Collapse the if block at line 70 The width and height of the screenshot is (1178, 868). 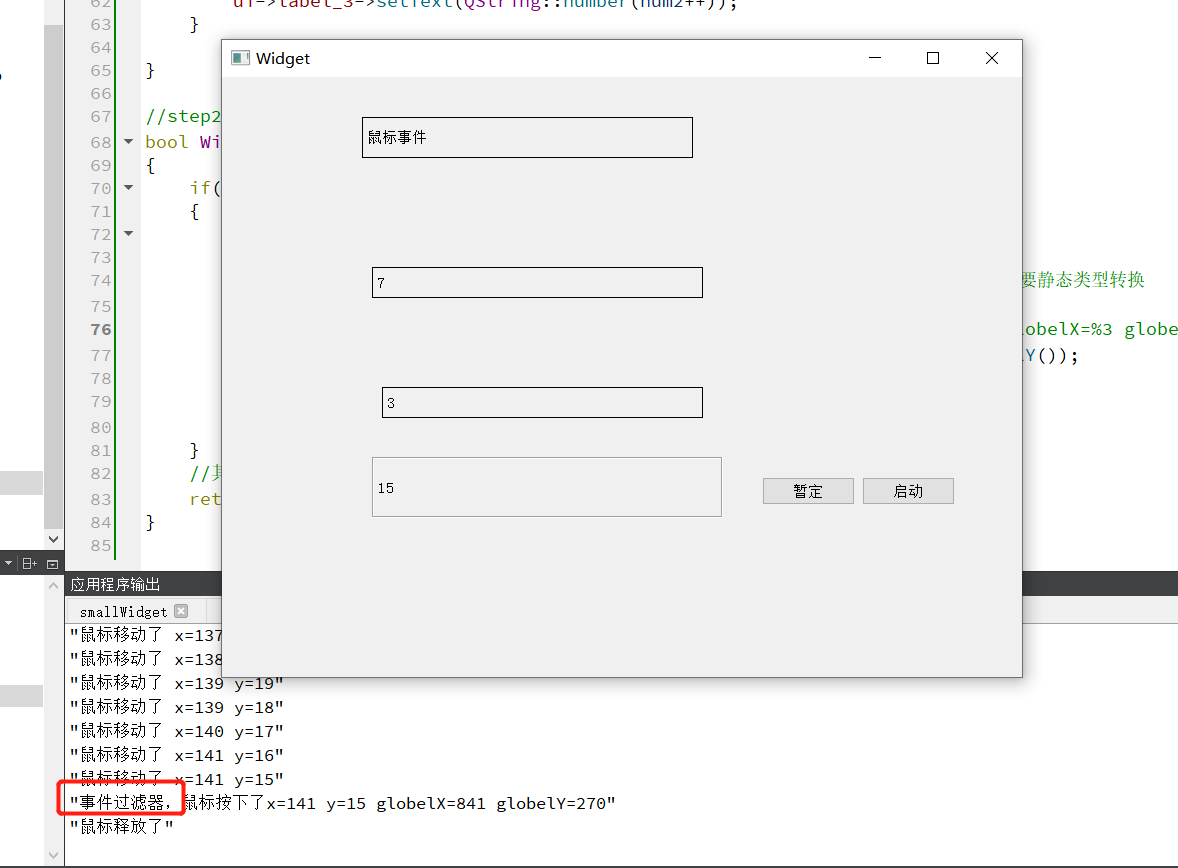(127, 187)
